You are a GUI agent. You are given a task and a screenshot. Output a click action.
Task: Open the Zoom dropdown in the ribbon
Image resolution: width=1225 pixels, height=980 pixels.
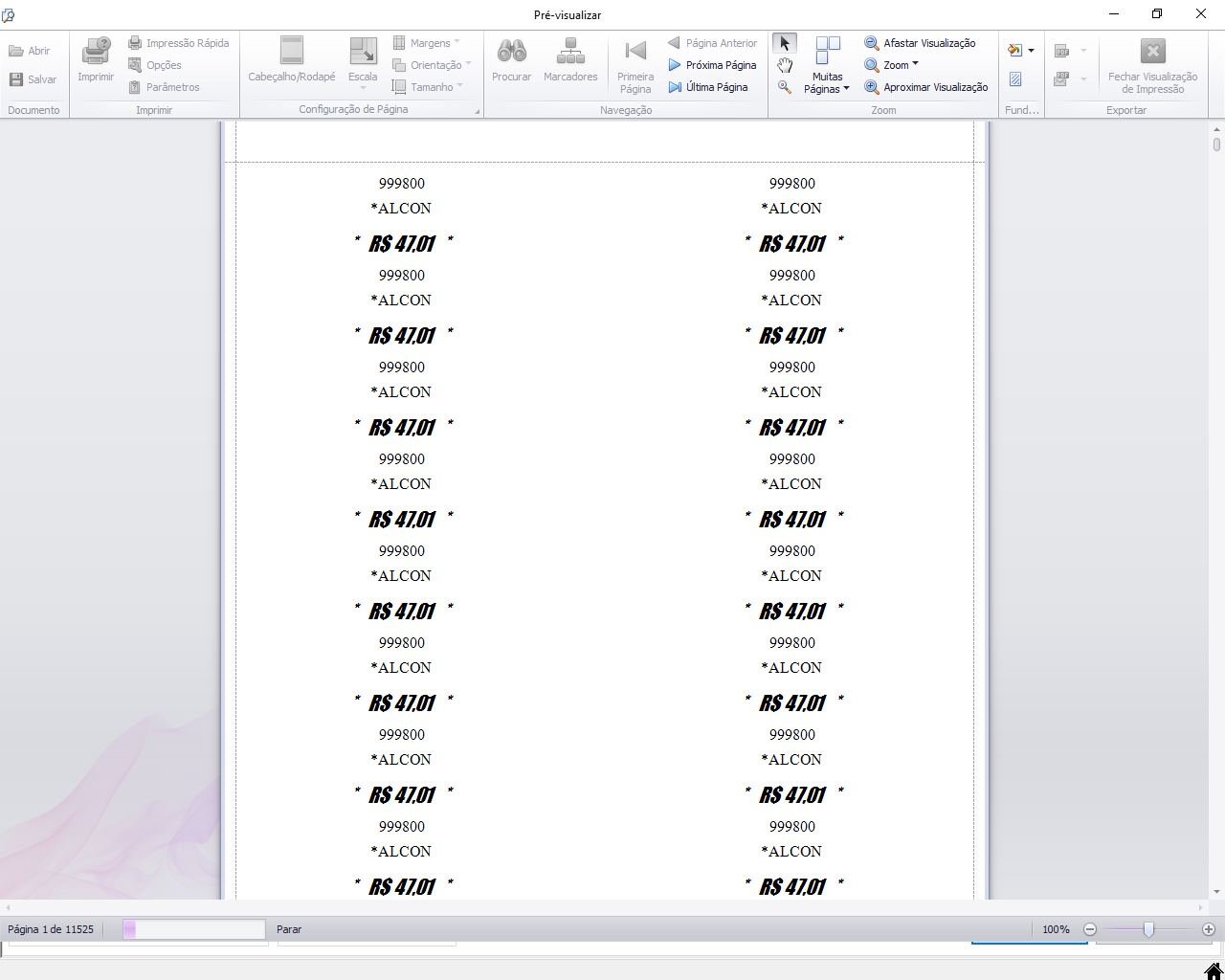(x=891, y=65)
